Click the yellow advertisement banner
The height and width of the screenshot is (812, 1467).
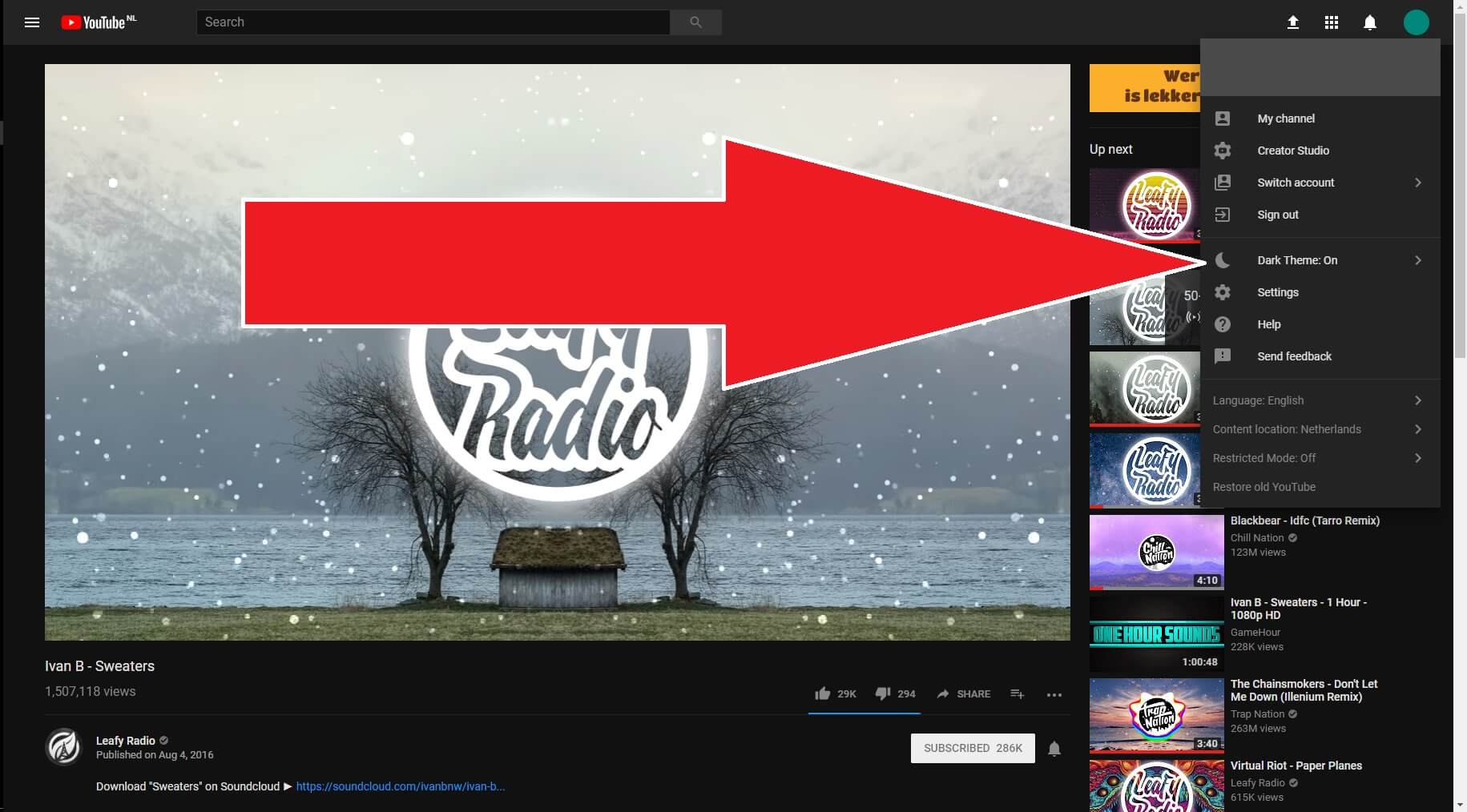1144,88
